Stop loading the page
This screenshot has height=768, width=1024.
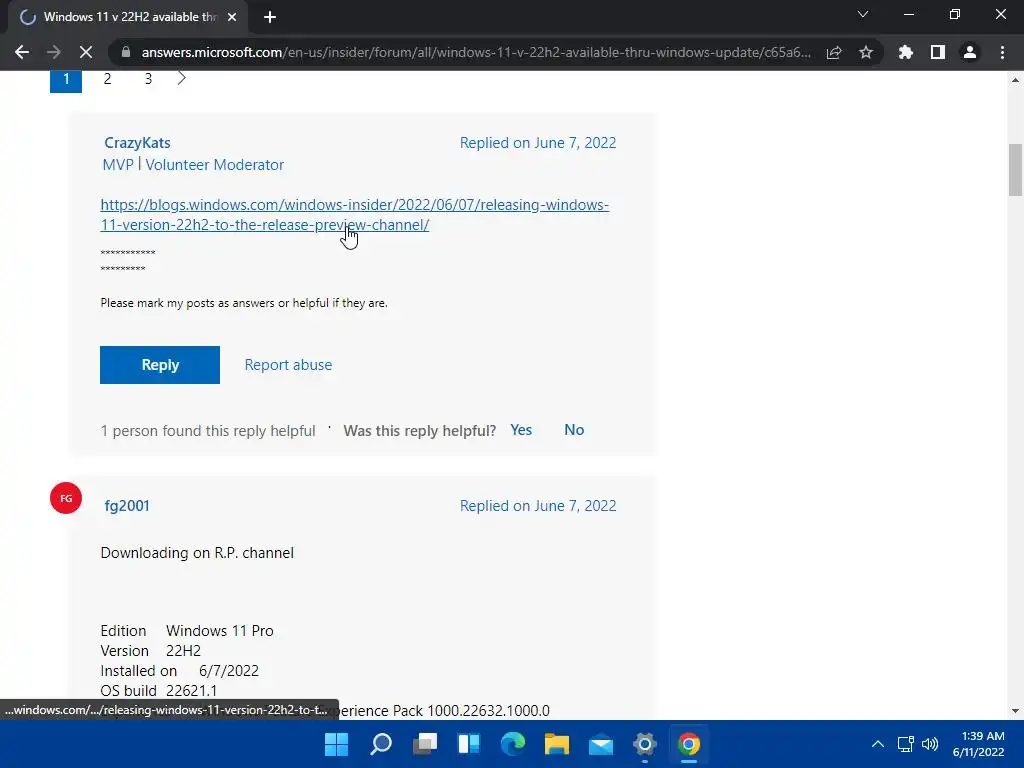pyautogui.click(x=86, y=52)
